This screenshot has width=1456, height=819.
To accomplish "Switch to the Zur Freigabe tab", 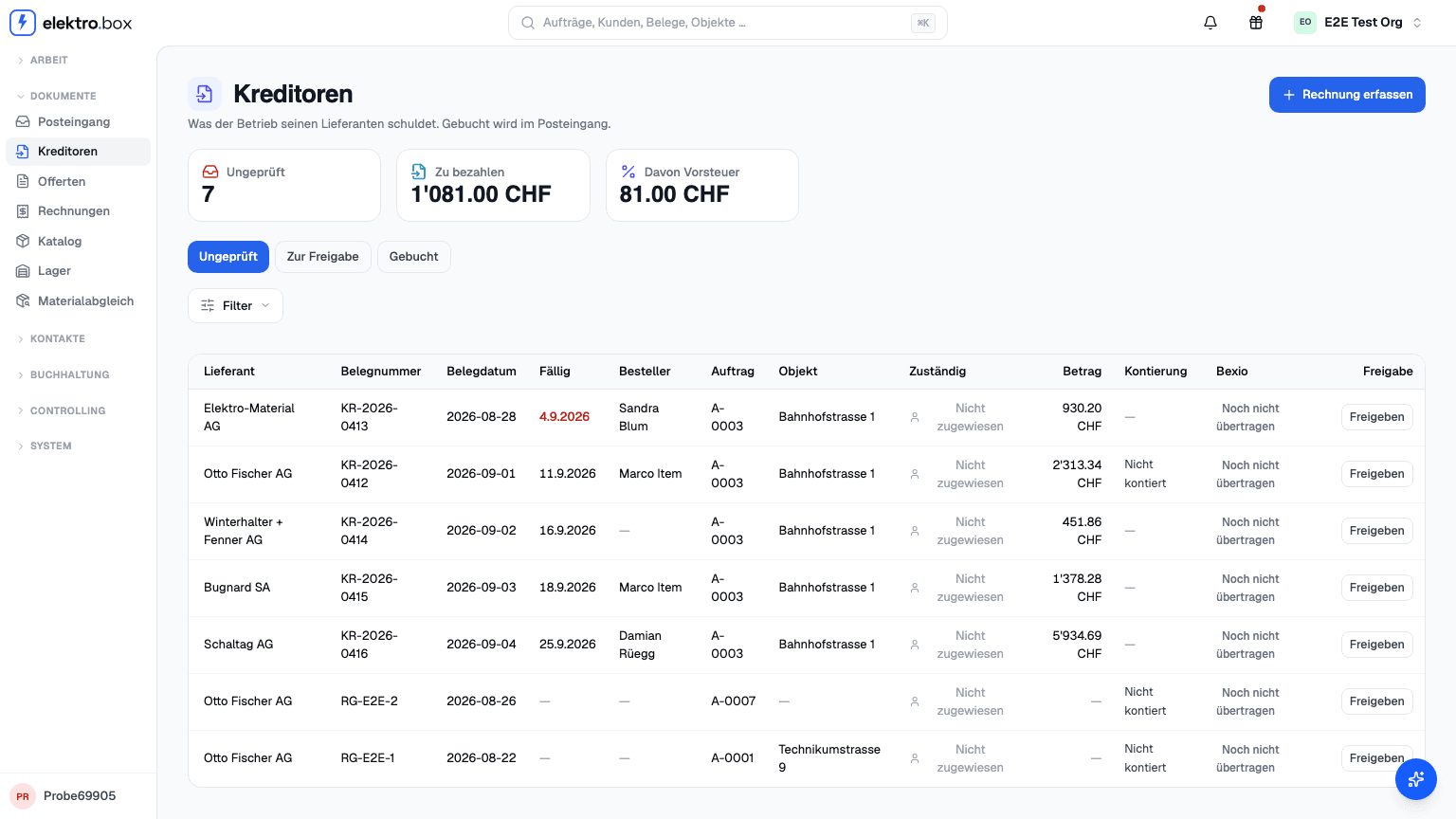I will (323, 257).
